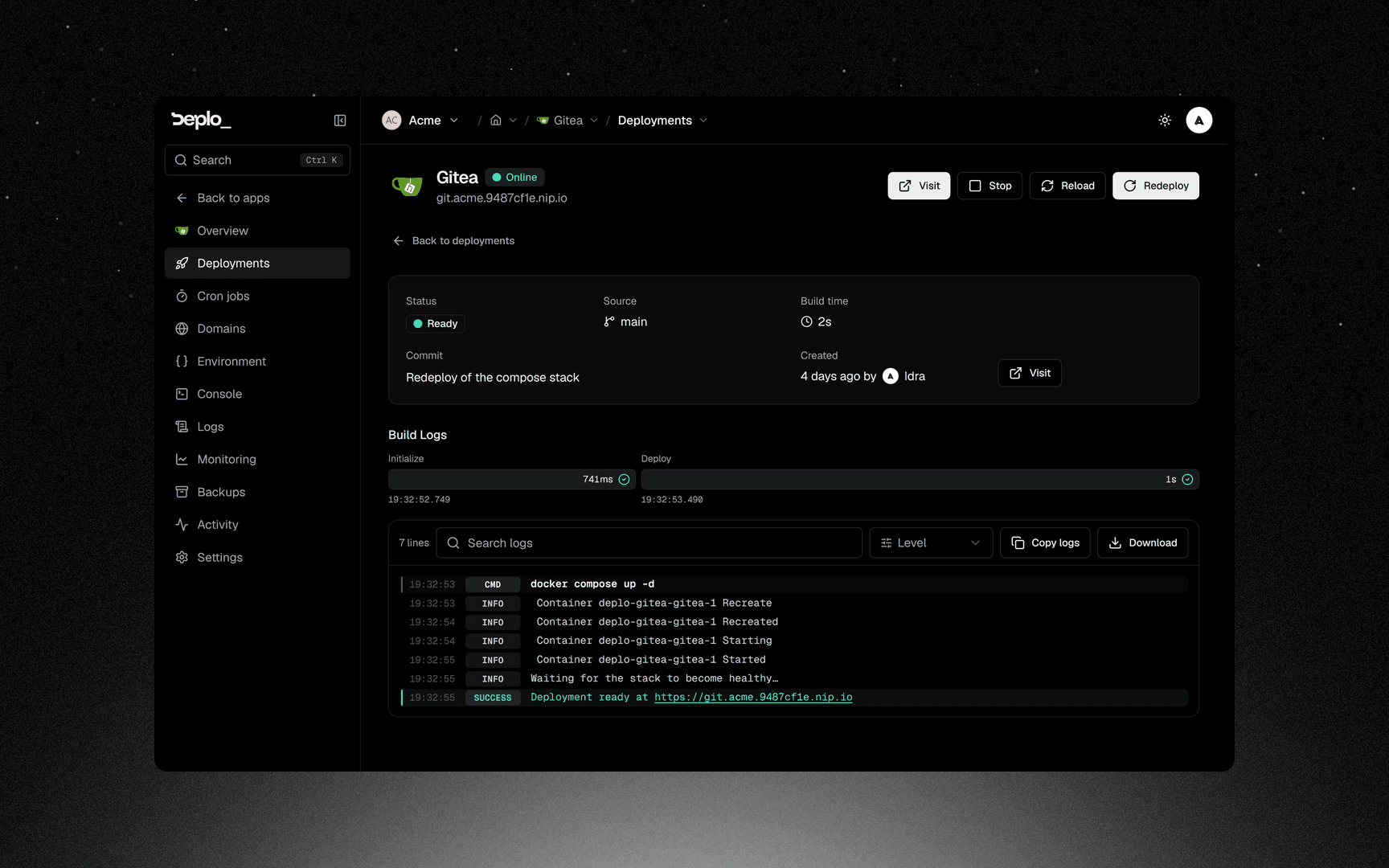Click the home icon in the breadcrumb
This screenshot has width=1389, height=868.
496,121
